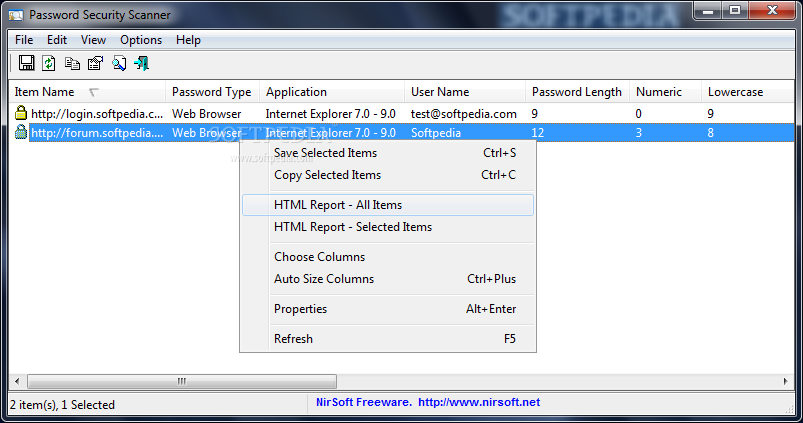Viewport: 803px width, 423px height.
Task: Sort by the Numeric column header
Action: 665,92
